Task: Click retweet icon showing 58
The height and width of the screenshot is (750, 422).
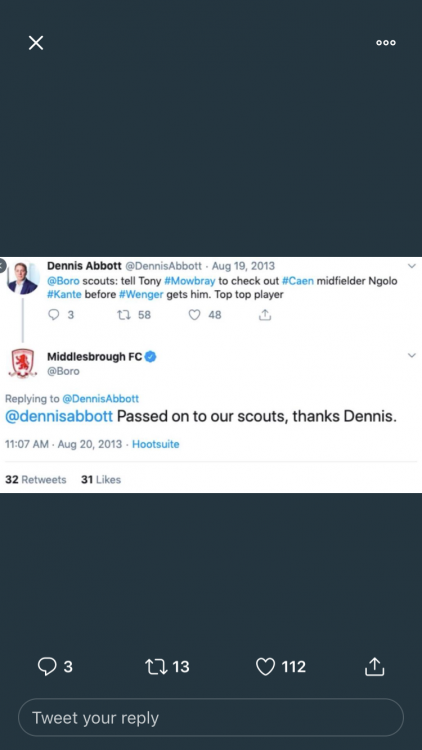Action: (x=124, y=315)
